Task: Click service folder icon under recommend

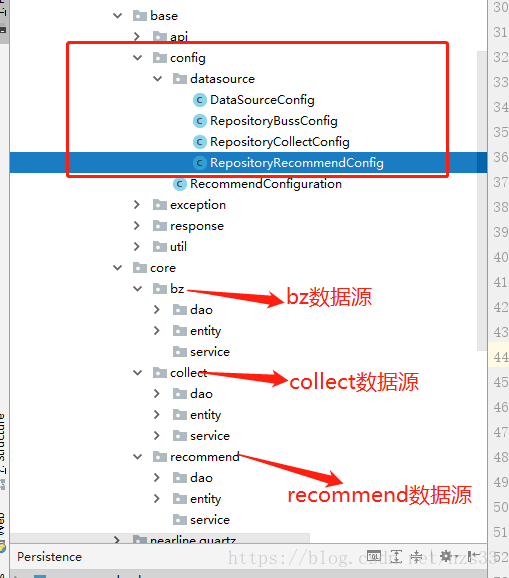Action: [x=179, y=520]
